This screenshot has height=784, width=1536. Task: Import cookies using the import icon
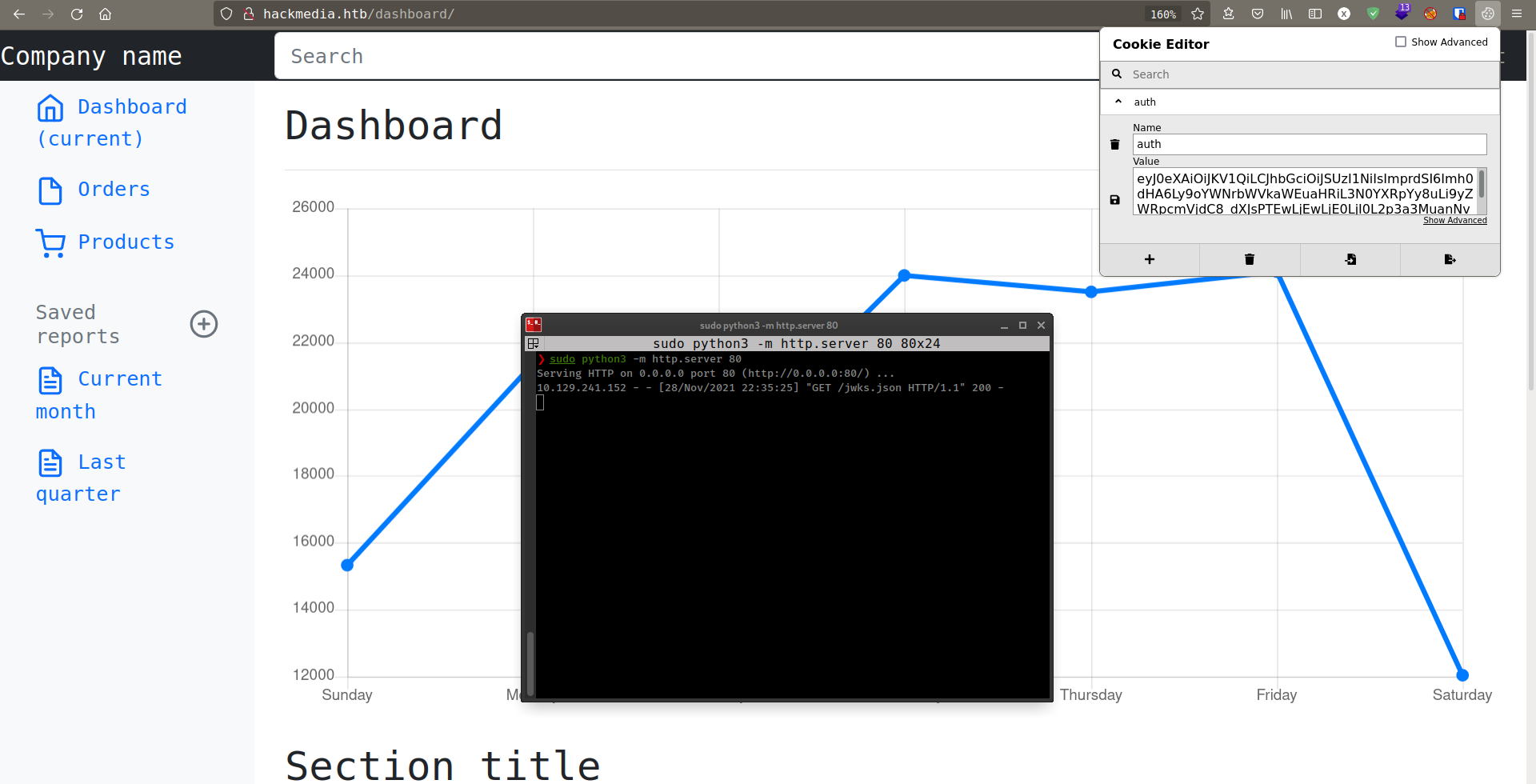tap(1350, 259)
